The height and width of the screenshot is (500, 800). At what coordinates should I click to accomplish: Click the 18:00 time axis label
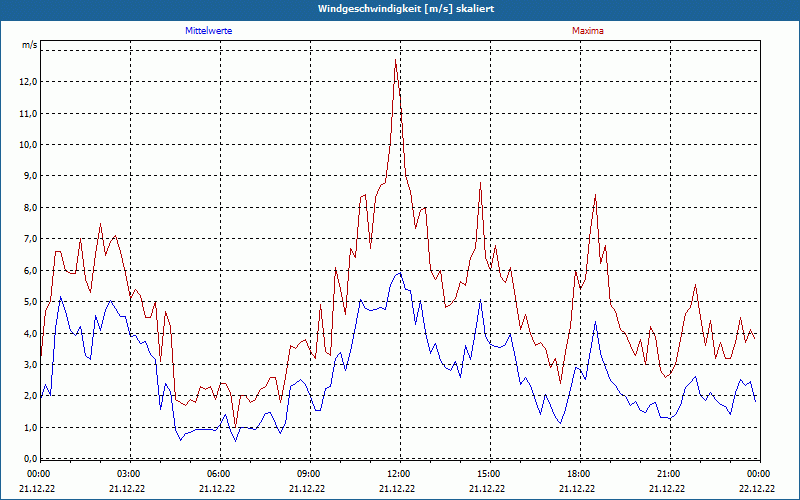click(x=580, y=474)
